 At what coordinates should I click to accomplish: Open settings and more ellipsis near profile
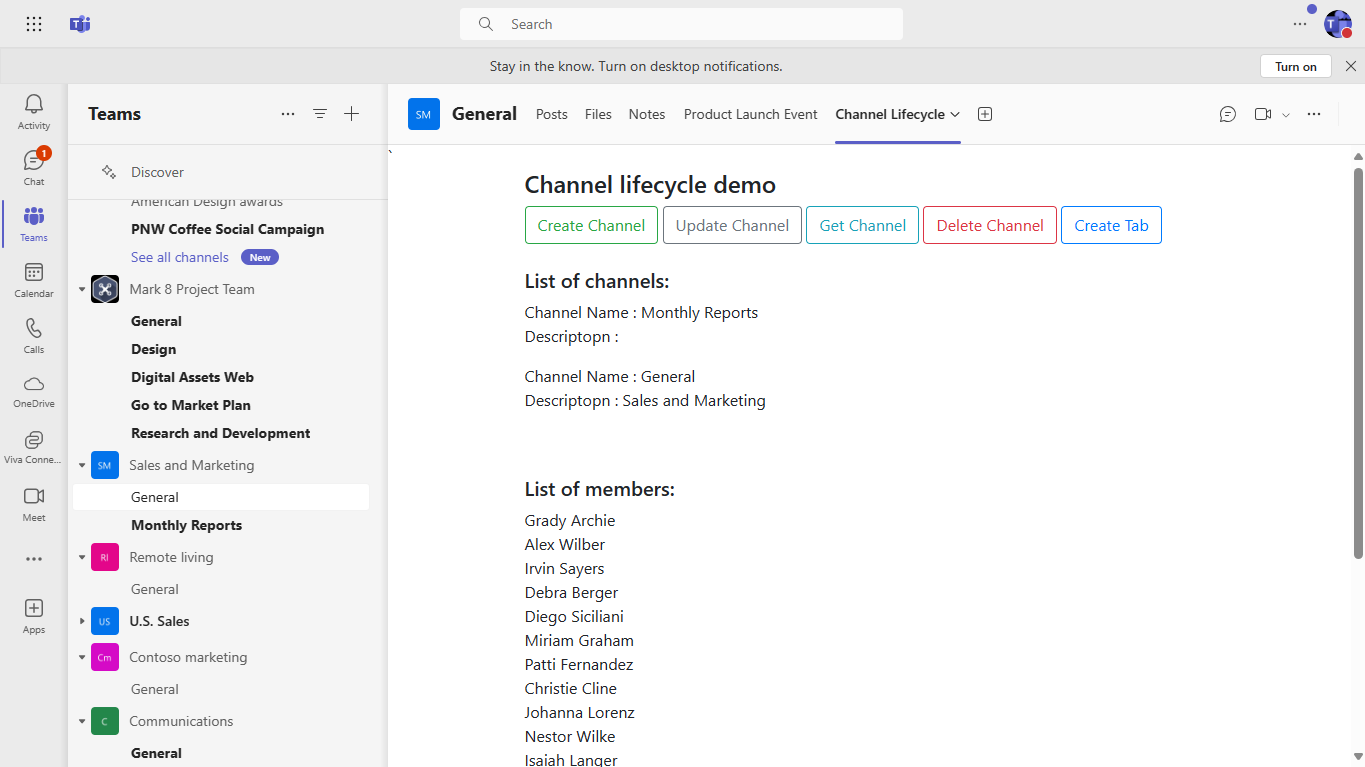click(x=1300, y=24)
